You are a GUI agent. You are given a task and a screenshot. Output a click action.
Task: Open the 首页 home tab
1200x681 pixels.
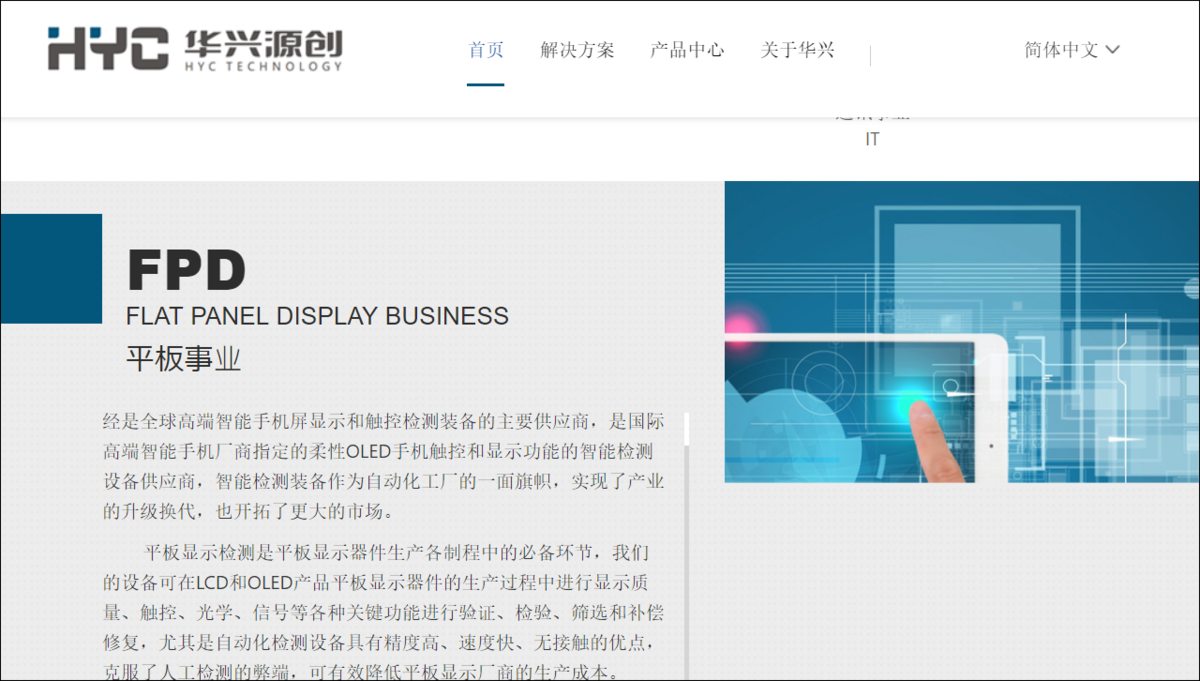486,50
